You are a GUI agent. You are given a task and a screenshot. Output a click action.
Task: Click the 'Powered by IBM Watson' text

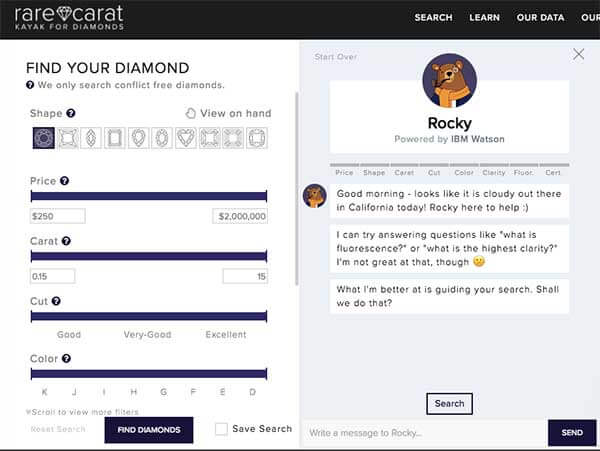pyautogui.click(x=450, y=139)
